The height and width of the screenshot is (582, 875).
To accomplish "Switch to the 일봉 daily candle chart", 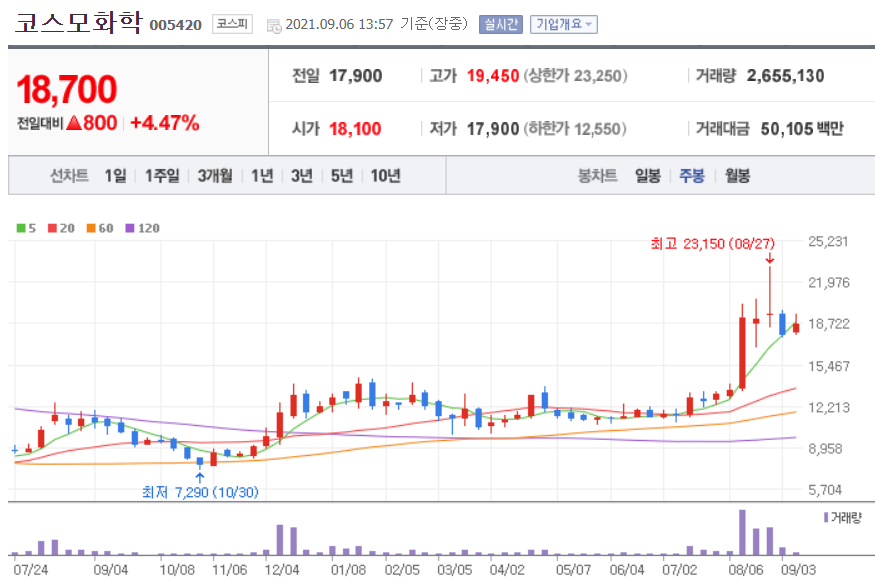I will [648, 176].
